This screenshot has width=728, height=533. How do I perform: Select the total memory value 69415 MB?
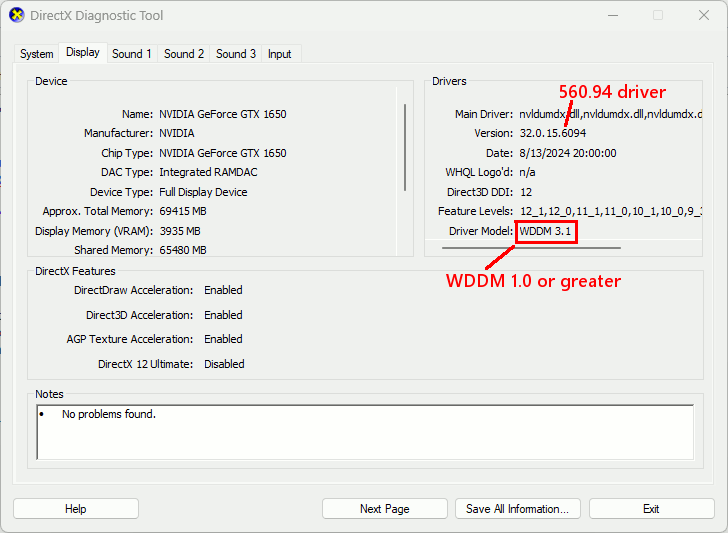click(x=183, y=211)
